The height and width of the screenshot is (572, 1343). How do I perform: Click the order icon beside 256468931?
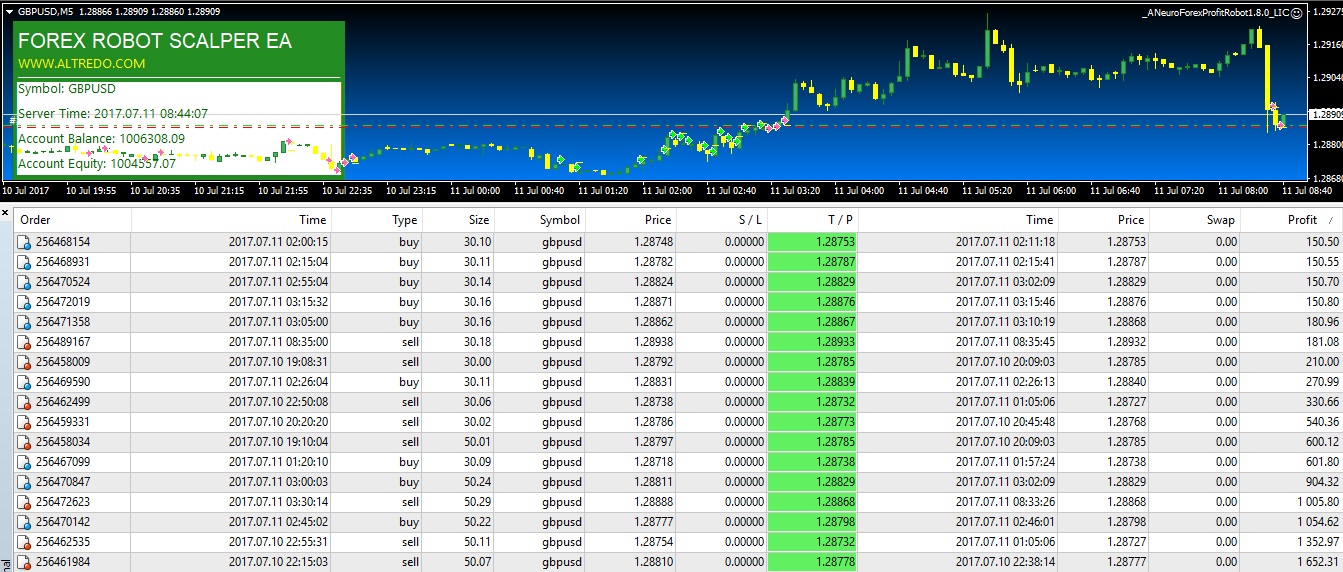(x=24, y=262)
